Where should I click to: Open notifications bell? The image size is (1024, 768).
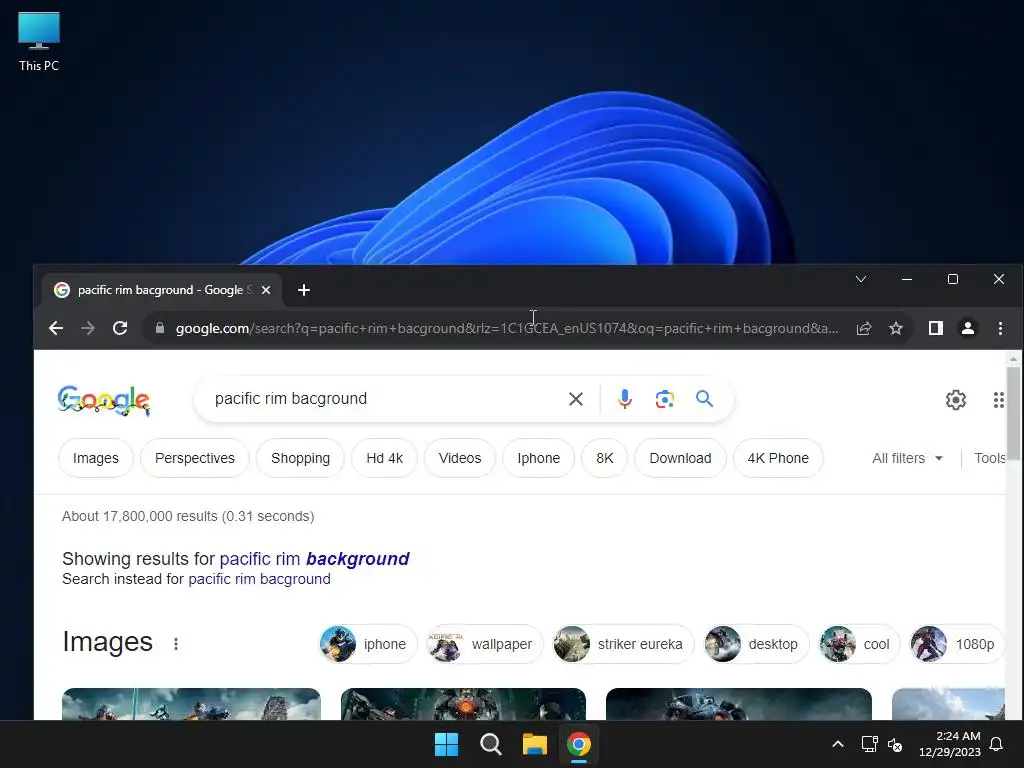[x=997, y=744]
